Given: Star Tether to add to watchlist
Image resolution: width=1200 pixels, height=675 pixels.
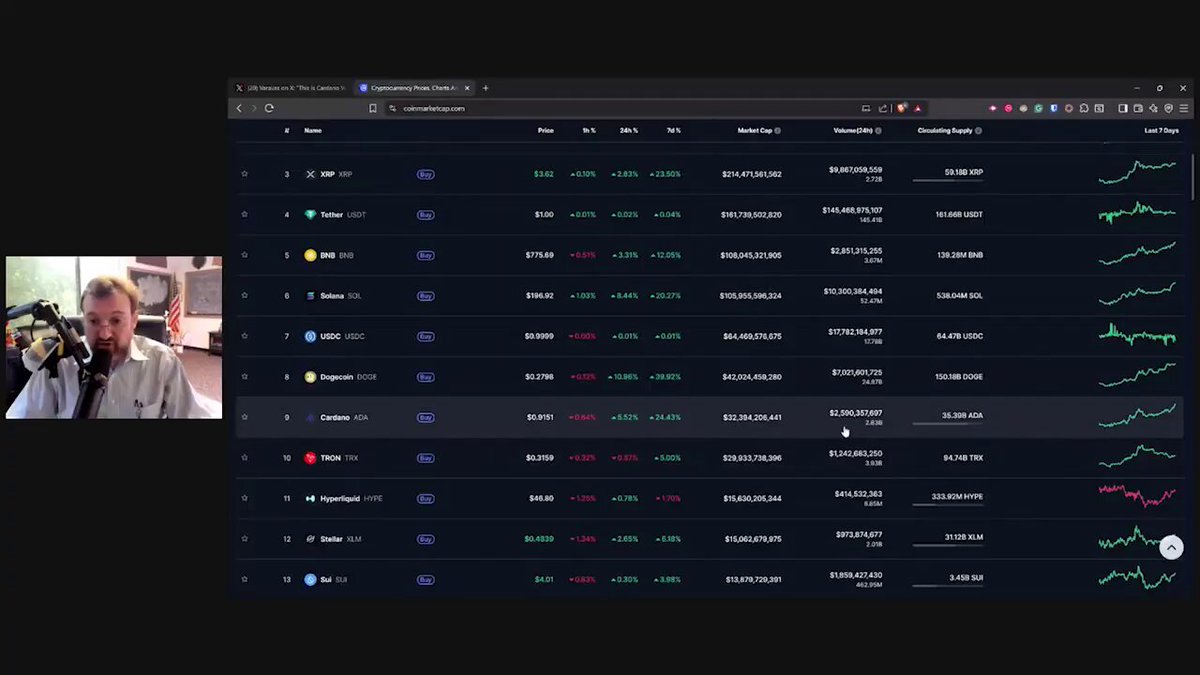Looking at the screenshot, I should point(244,214).
